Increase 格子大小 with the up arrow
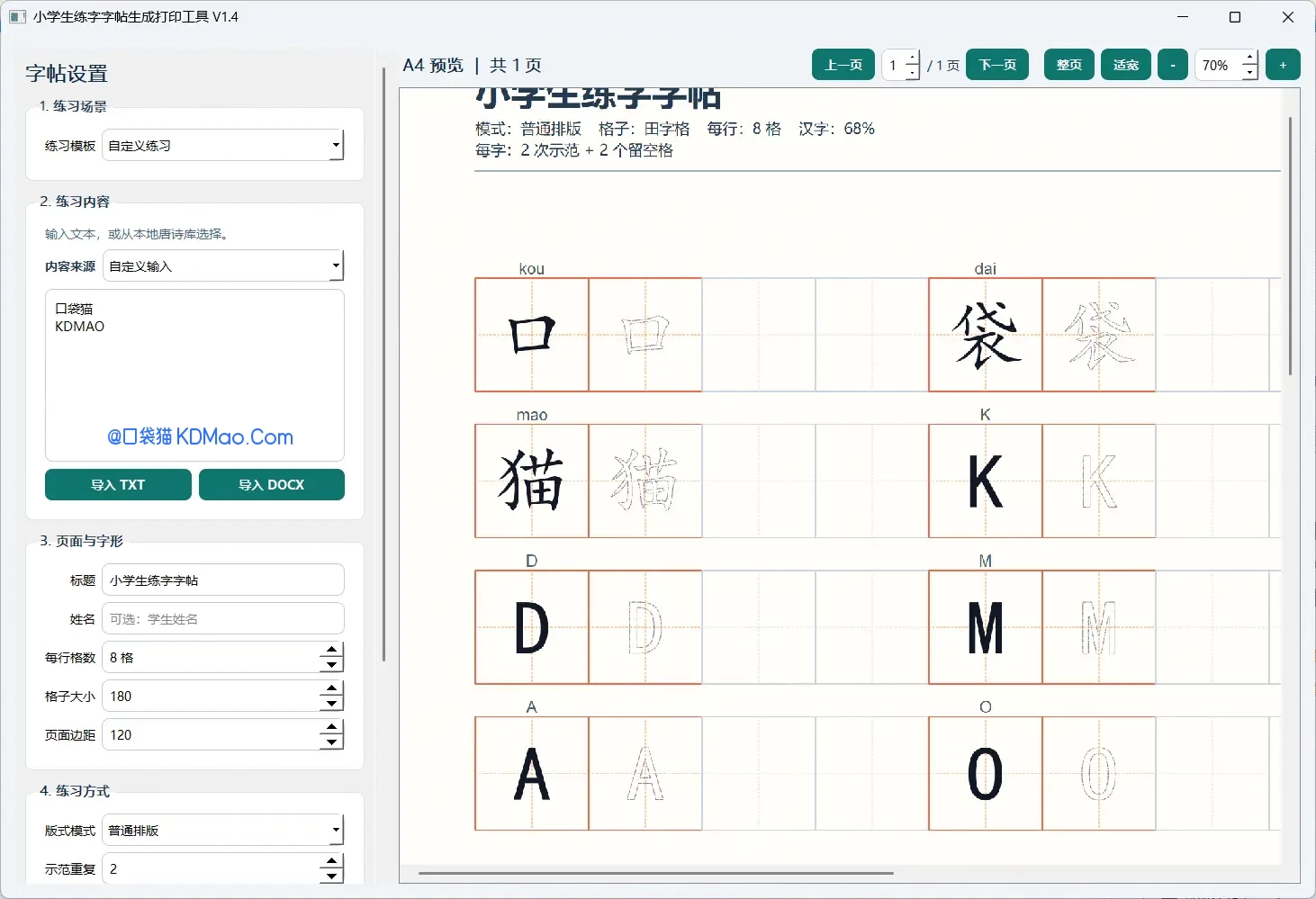 coord(331,688)
